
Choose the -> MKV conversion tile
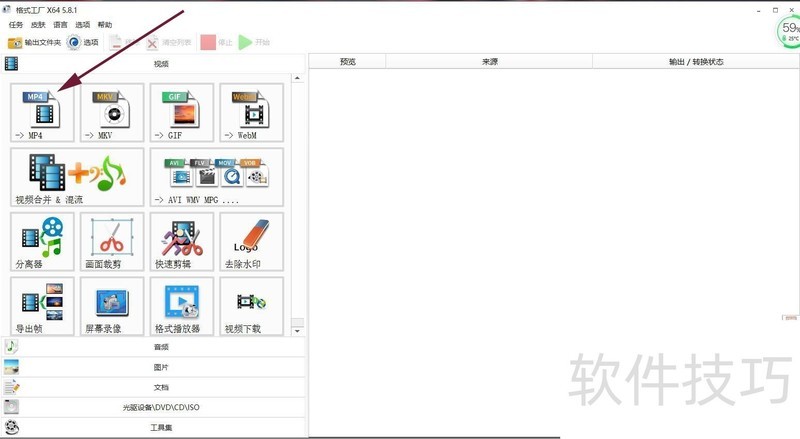coord(112,113)
